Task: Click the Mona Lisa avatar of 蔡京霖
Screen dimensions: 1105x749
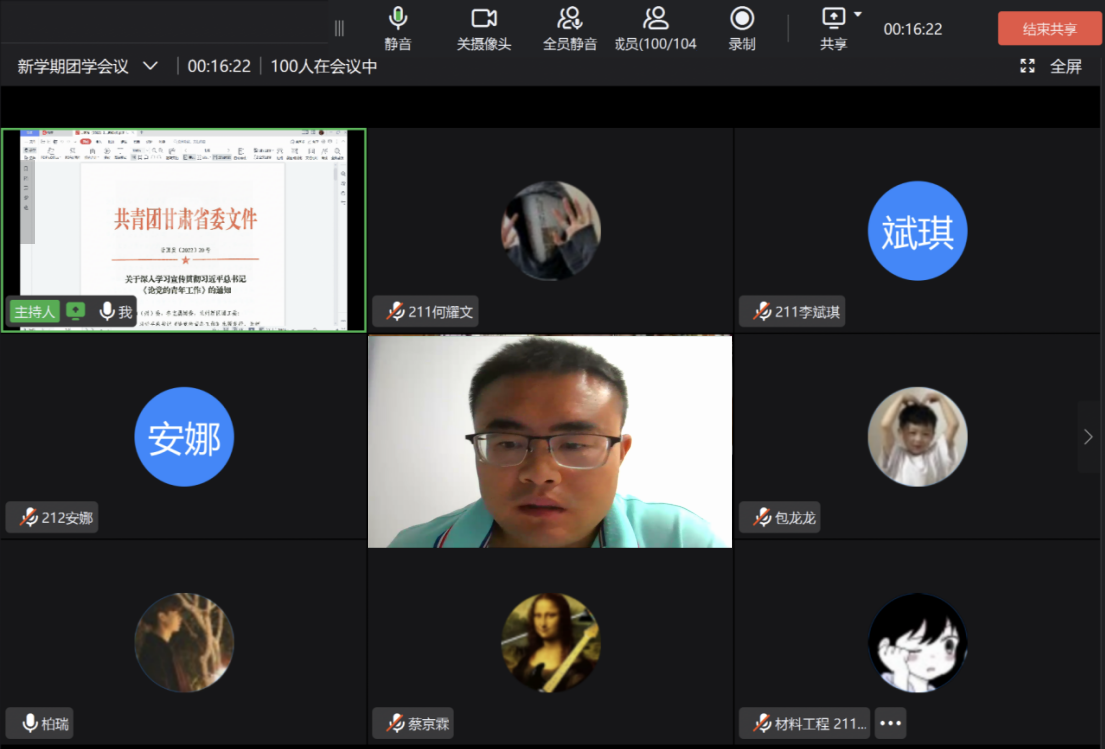Action: click(550, 642)
